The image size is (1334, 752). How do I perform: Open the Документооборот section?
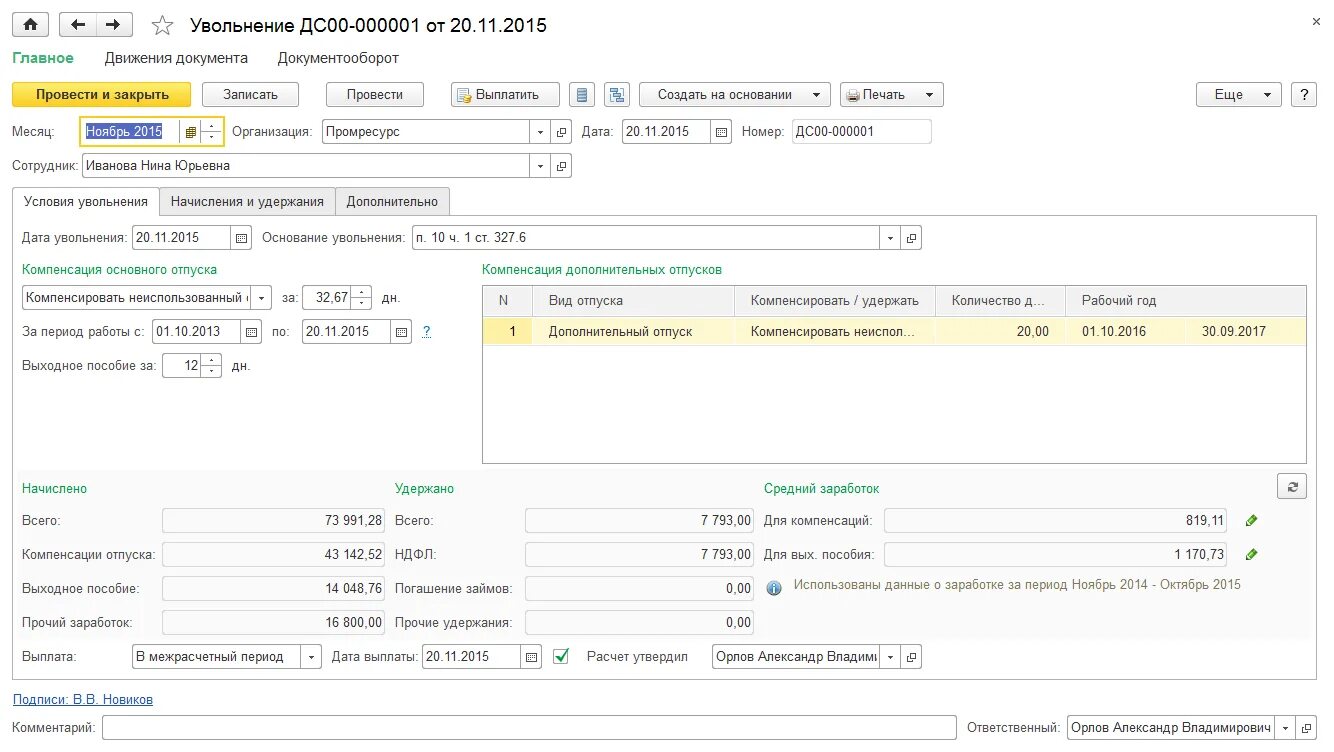338,58
